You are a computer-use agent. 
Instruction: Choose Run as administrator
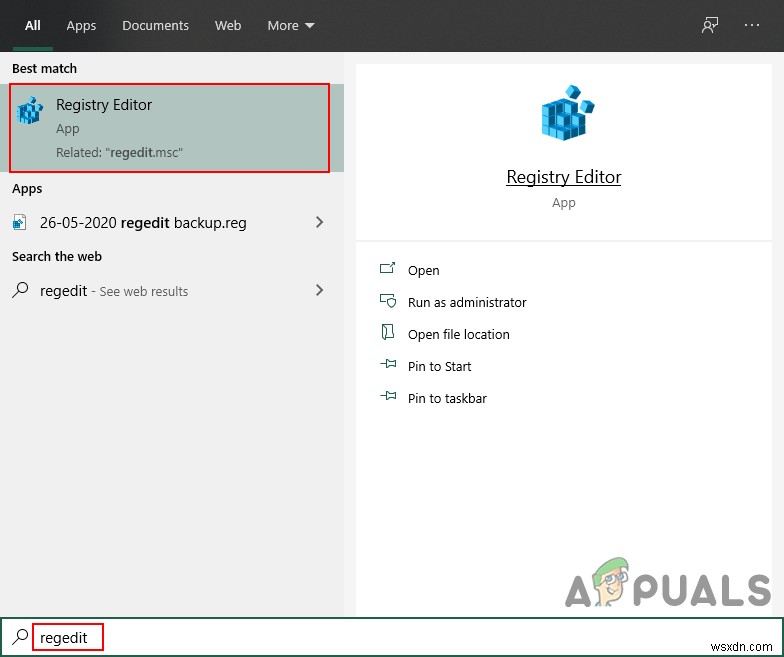467,302
